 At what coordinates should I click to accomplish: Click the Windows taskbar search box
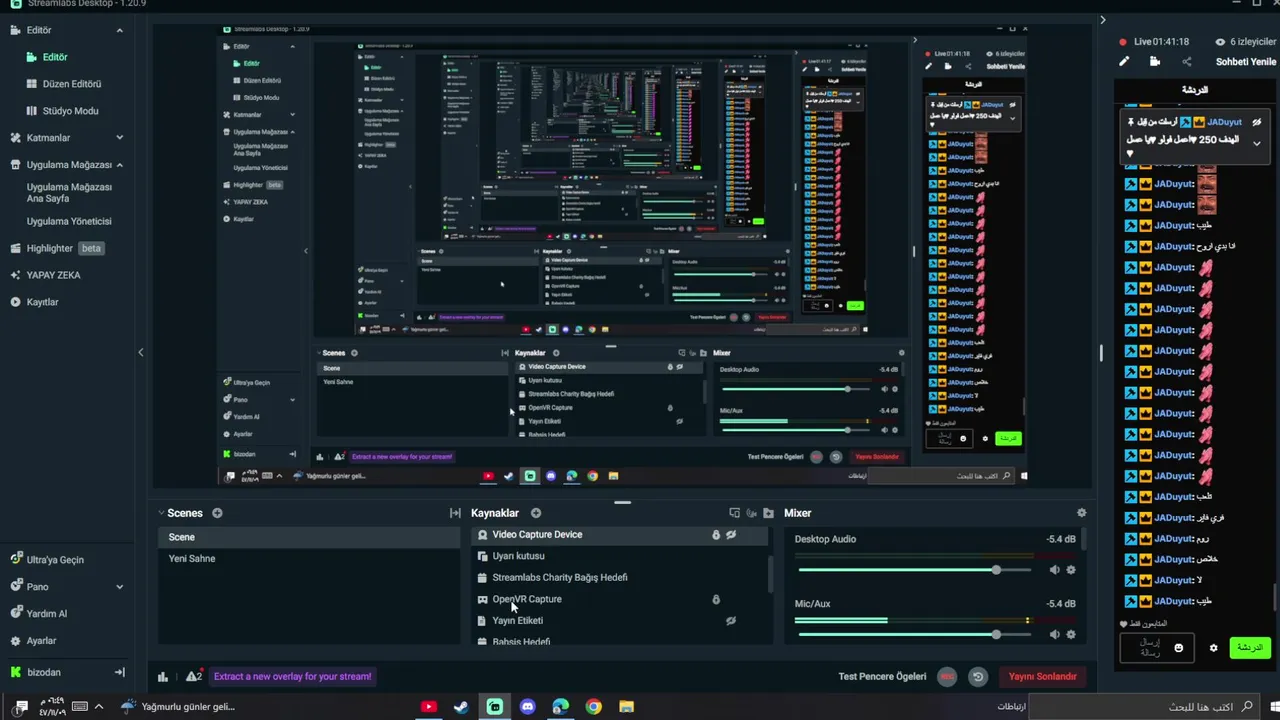(1143, 707)
